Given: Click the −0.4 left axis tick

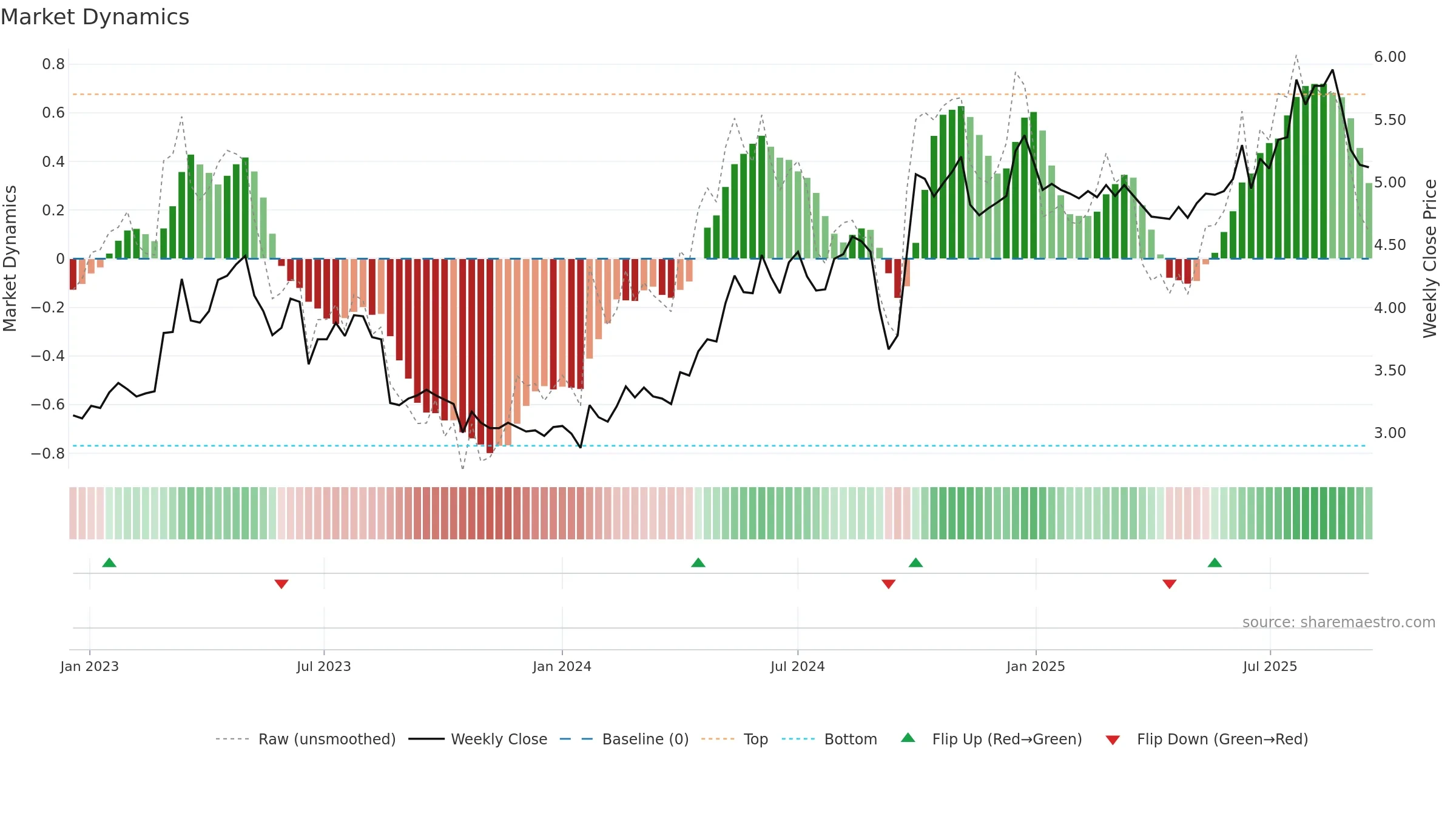Looking at the screenshot, I should pos(48,356).
